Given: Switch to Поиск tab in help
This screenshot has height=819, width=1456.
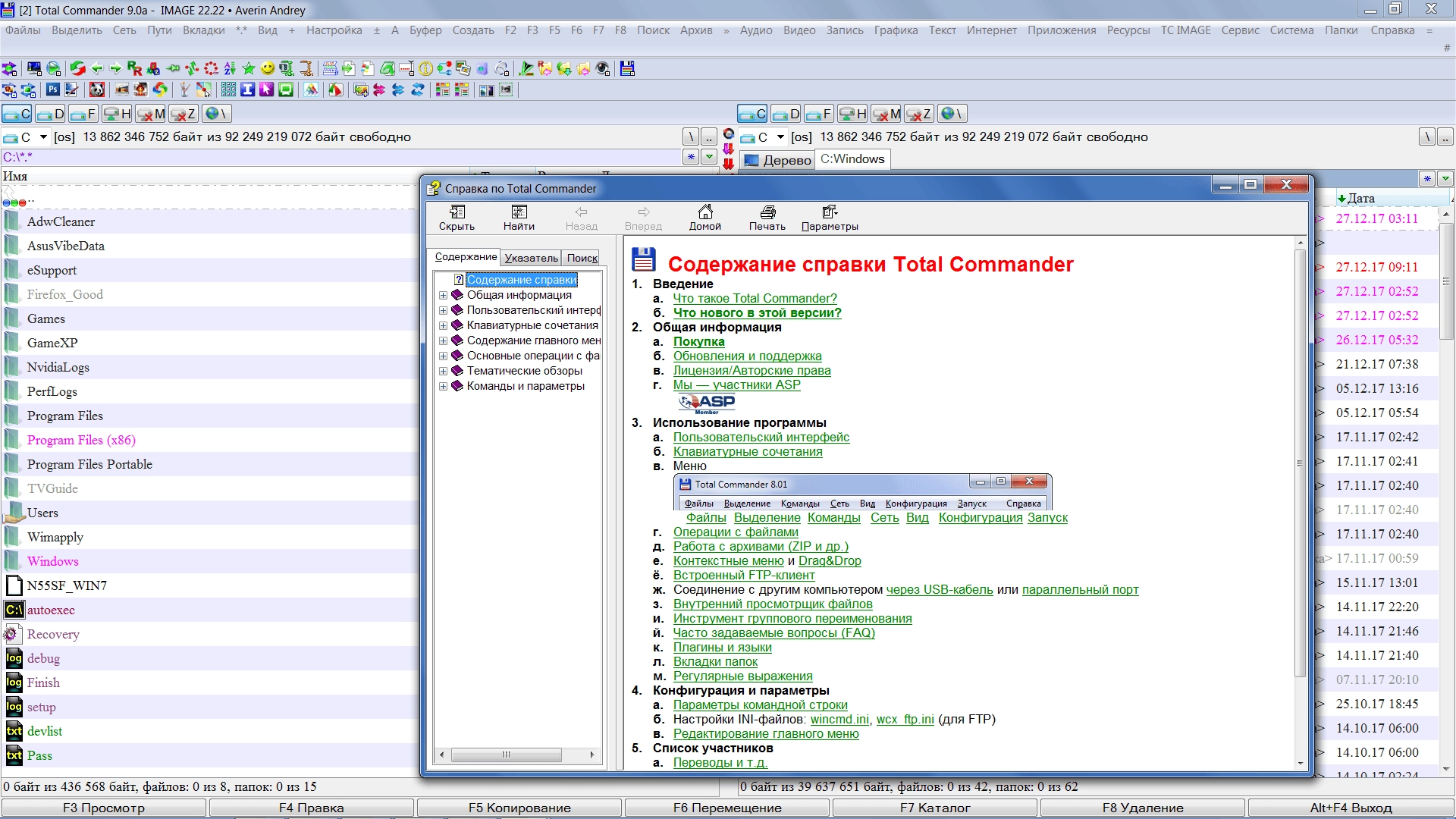Looking at the screenshot, I should click(582, 258).
